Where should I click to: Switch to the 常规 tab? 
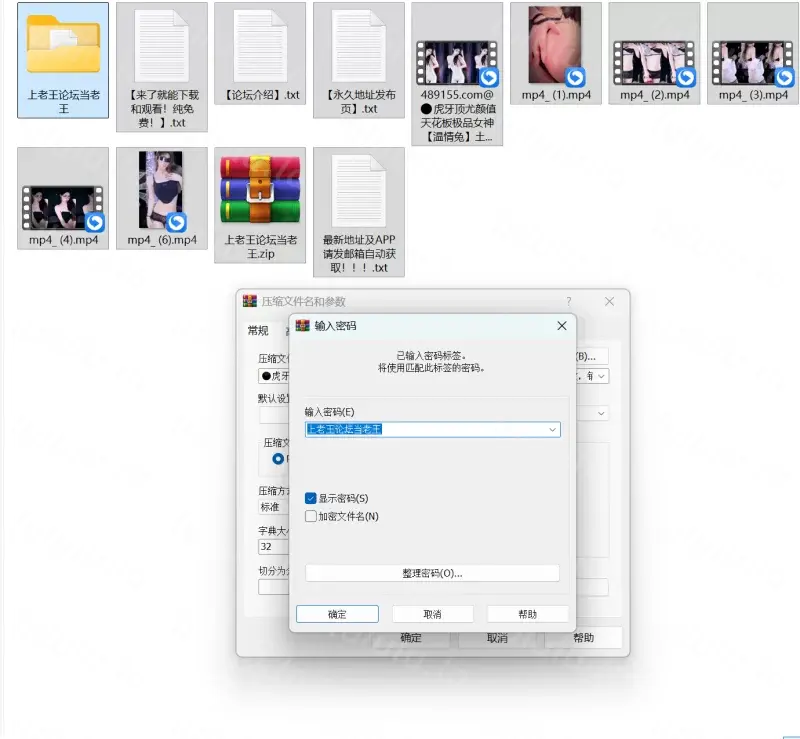[x=258, y=331]
